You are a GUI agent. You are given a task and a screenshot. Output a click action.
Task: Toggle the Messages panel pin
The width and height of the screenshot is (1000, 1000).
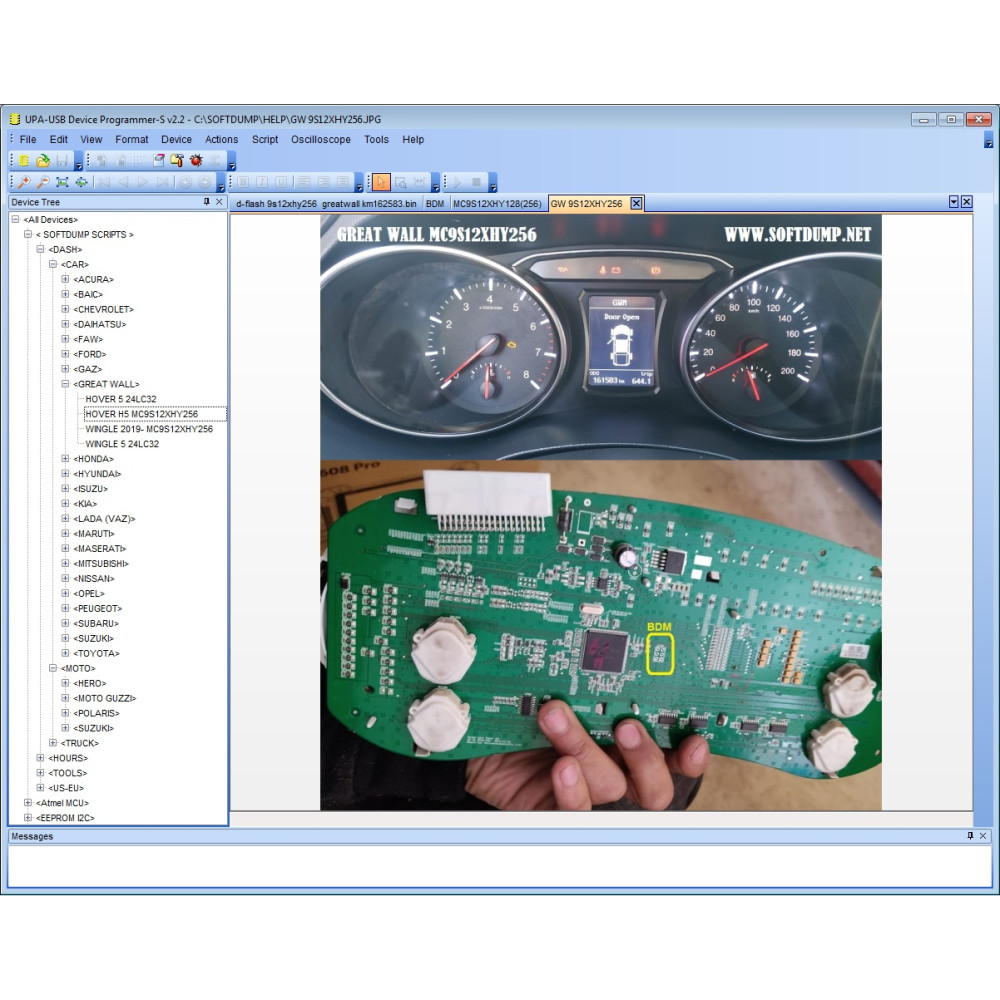coord(970,835)
